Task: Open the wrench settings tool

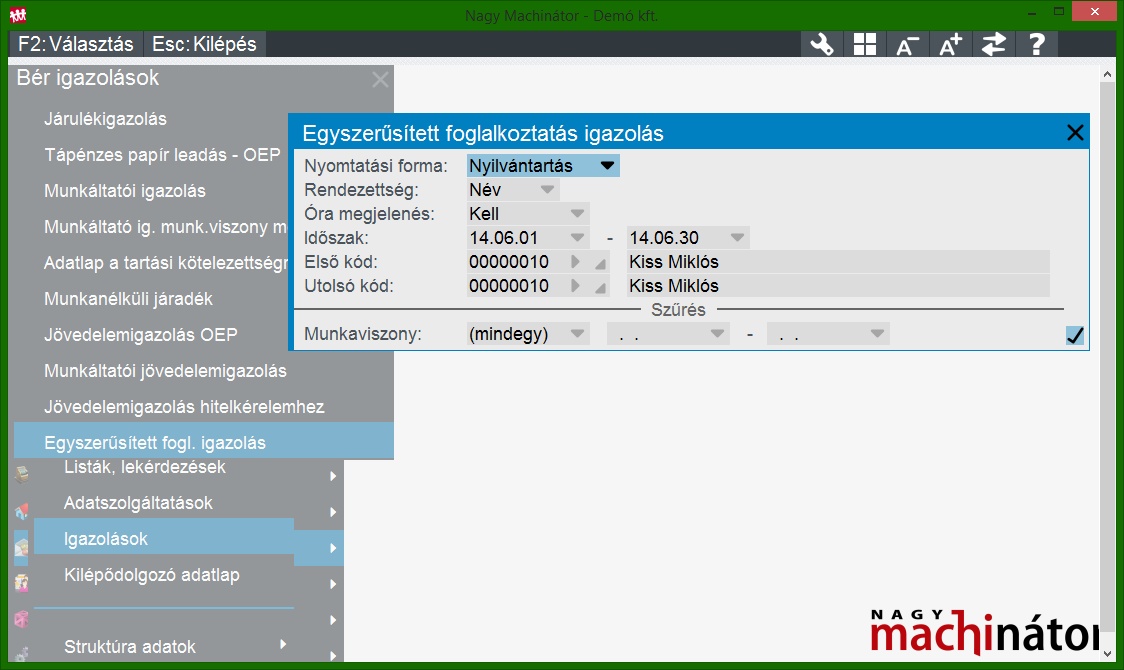Action: point(822,44)
